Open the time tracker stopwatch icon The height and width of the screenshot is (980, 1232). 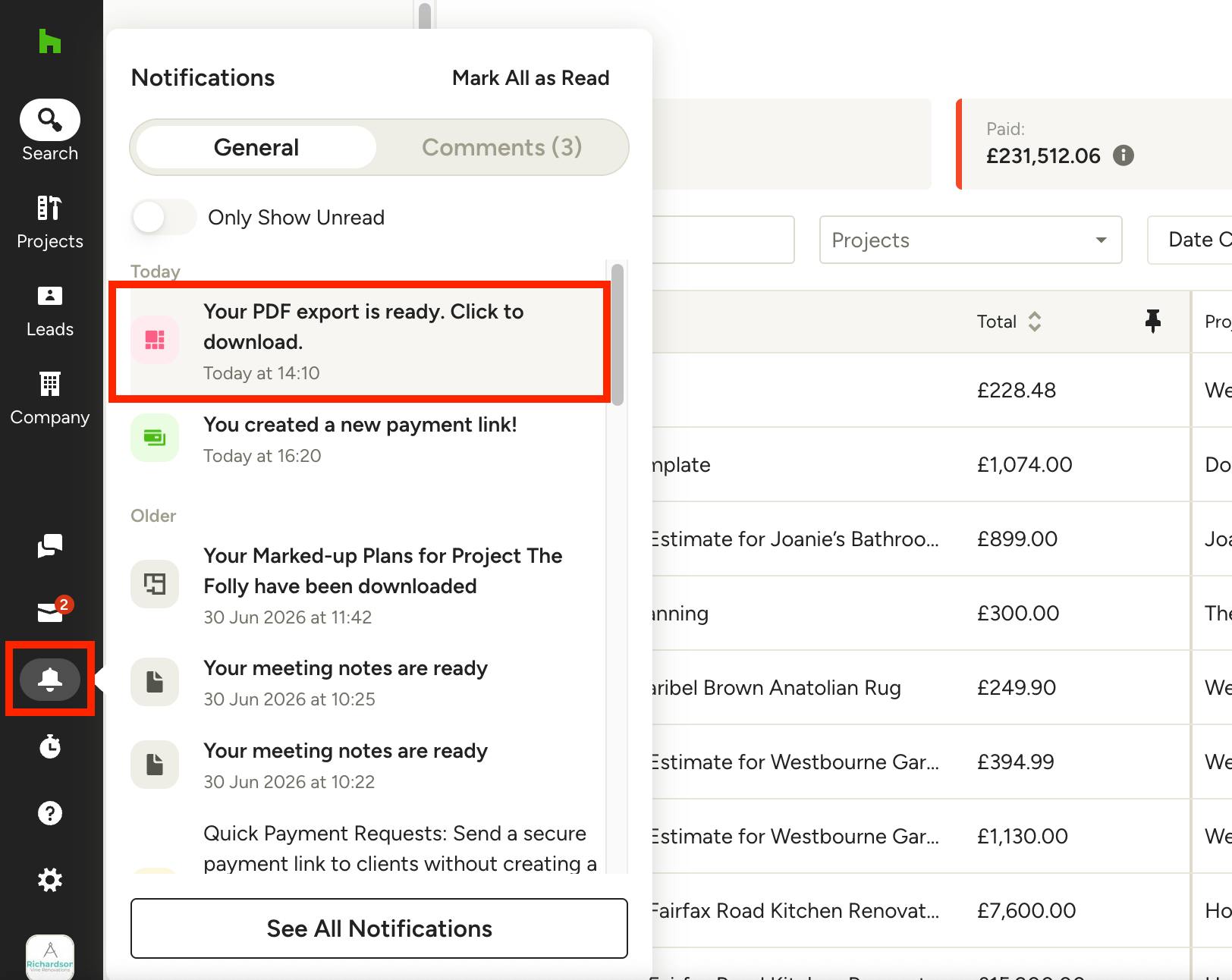click(50, 746)
